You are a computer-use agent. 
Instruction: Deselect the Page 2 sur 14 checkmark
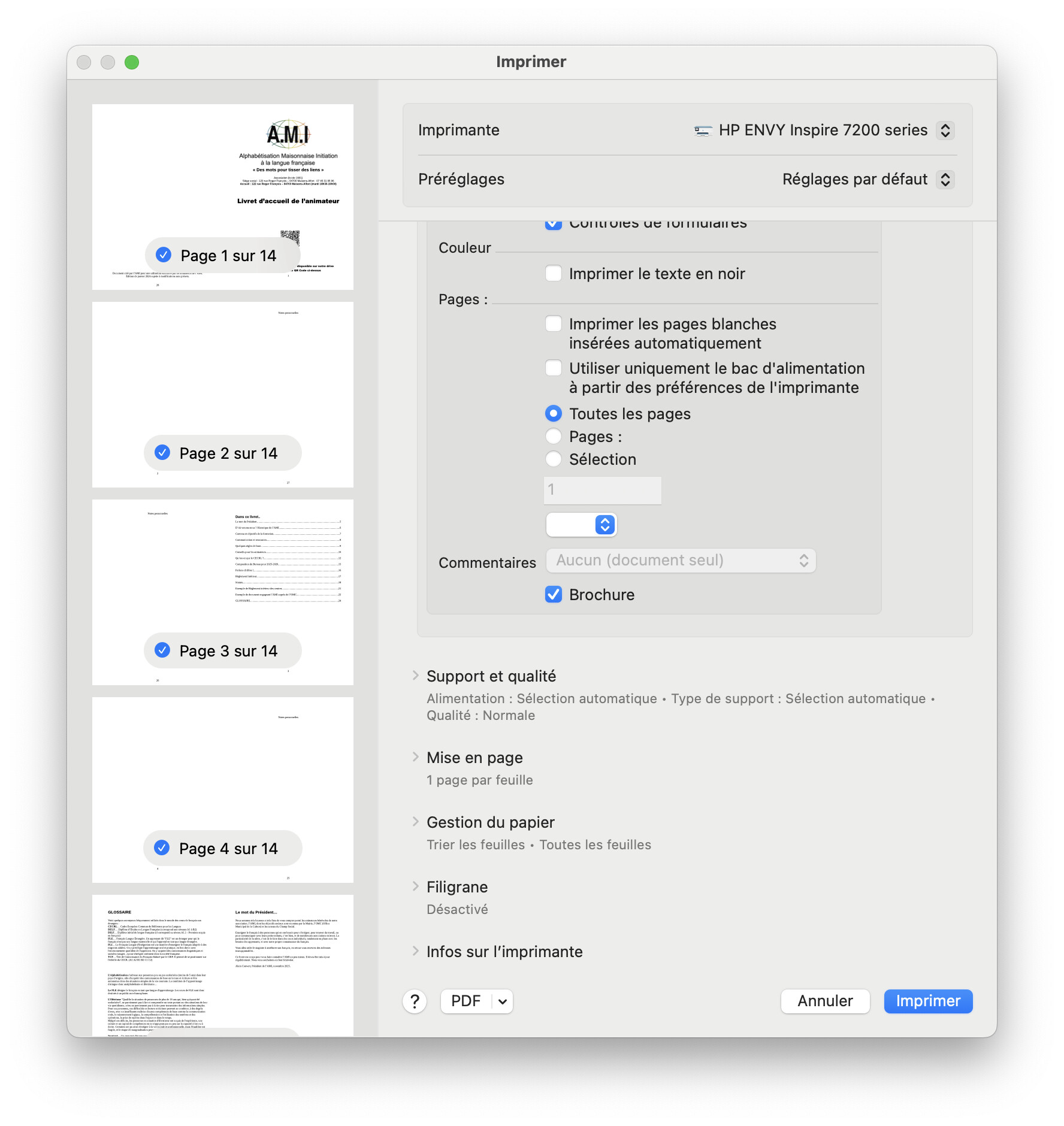[x=162, y=453]
